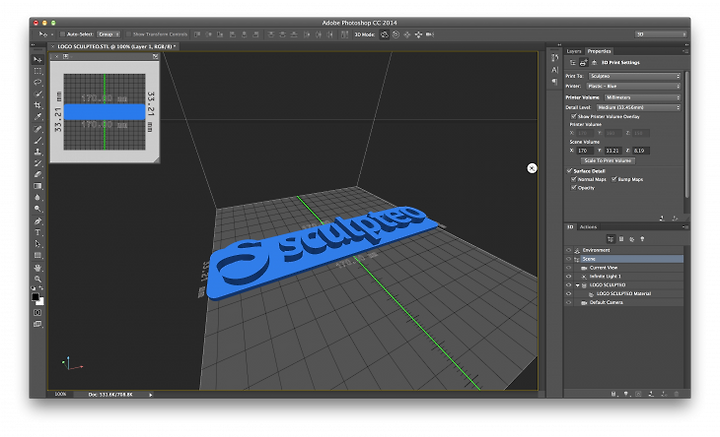Open the Printer Volume units dropdown

pos(642,97)
